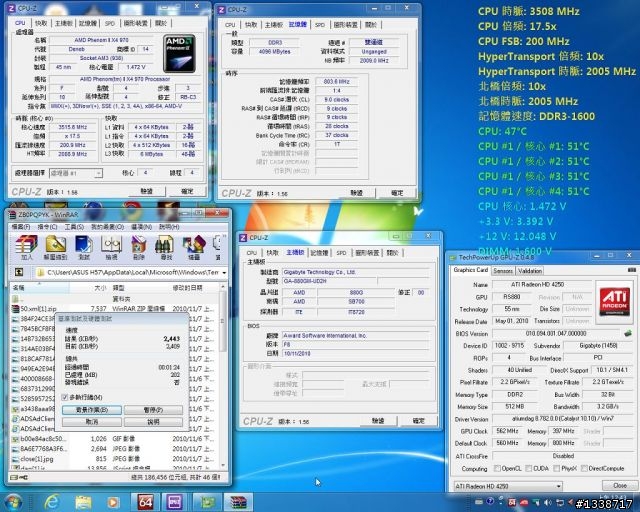Click 暫停(P) pause button in benchmark dialog
The image size is (640, 512).
click(x=153, y=410)
